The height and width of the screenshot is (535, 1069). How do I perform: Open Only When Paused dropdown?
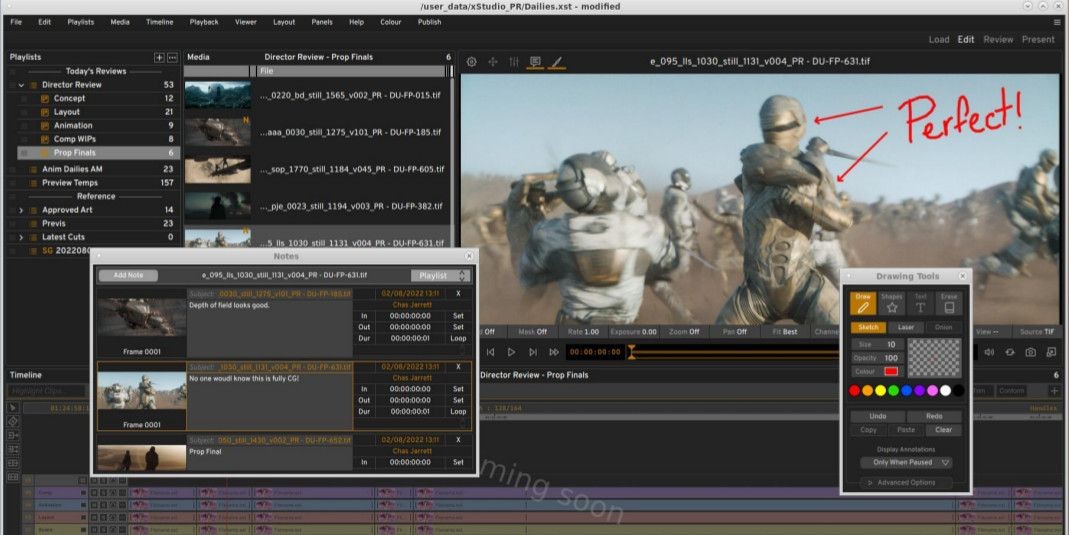click(x=906, y=463)
